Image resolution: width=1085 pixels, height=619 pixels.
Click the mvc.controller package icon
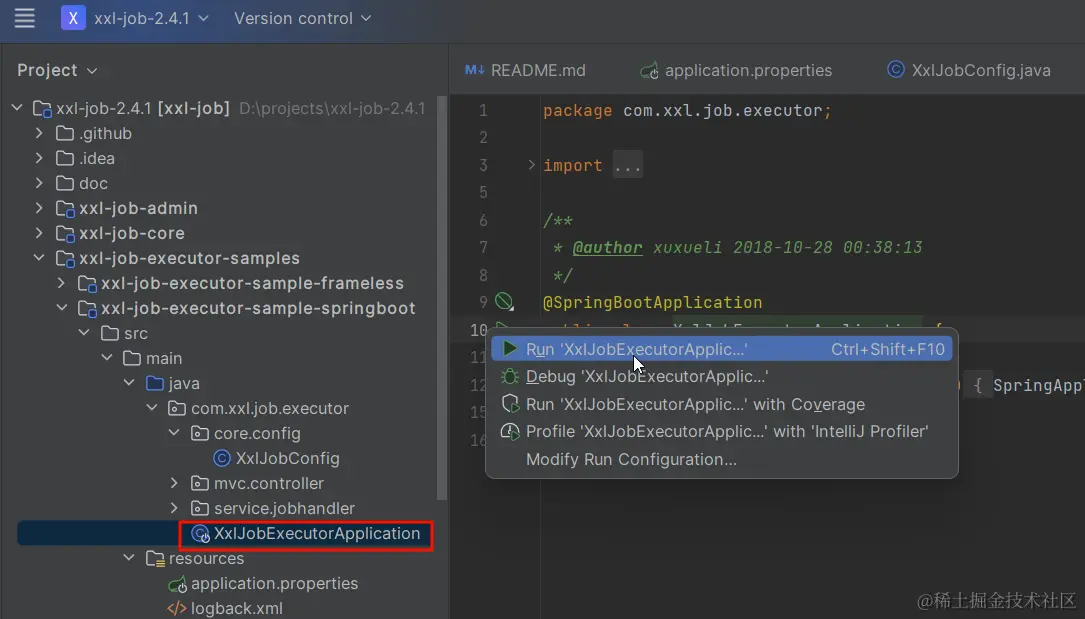[200, 483]
